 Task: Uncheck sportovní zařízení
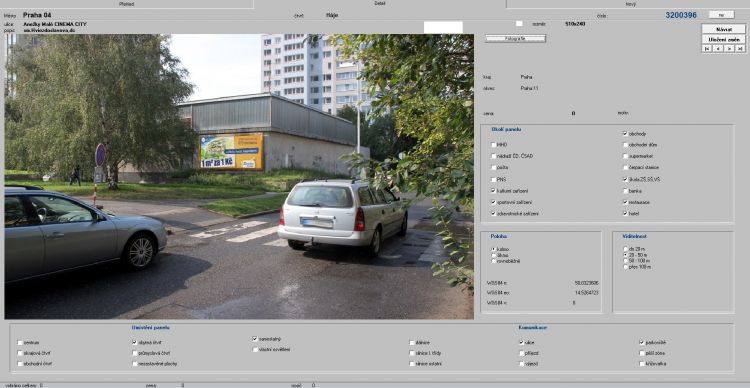point(494,202)
